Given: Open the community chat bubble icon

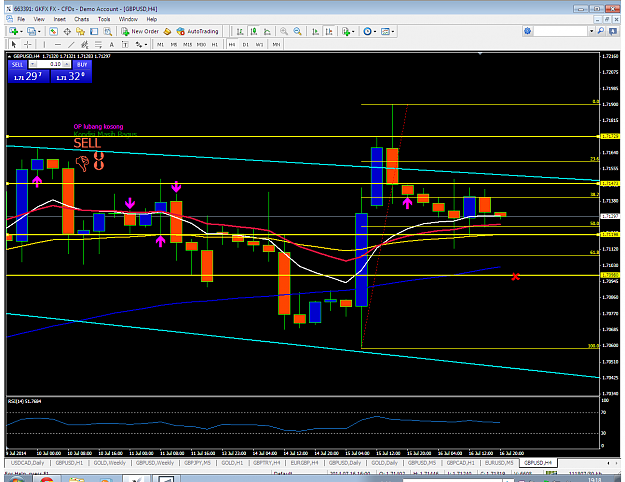Looking at the screenshot, I should [x=613, y=31].
